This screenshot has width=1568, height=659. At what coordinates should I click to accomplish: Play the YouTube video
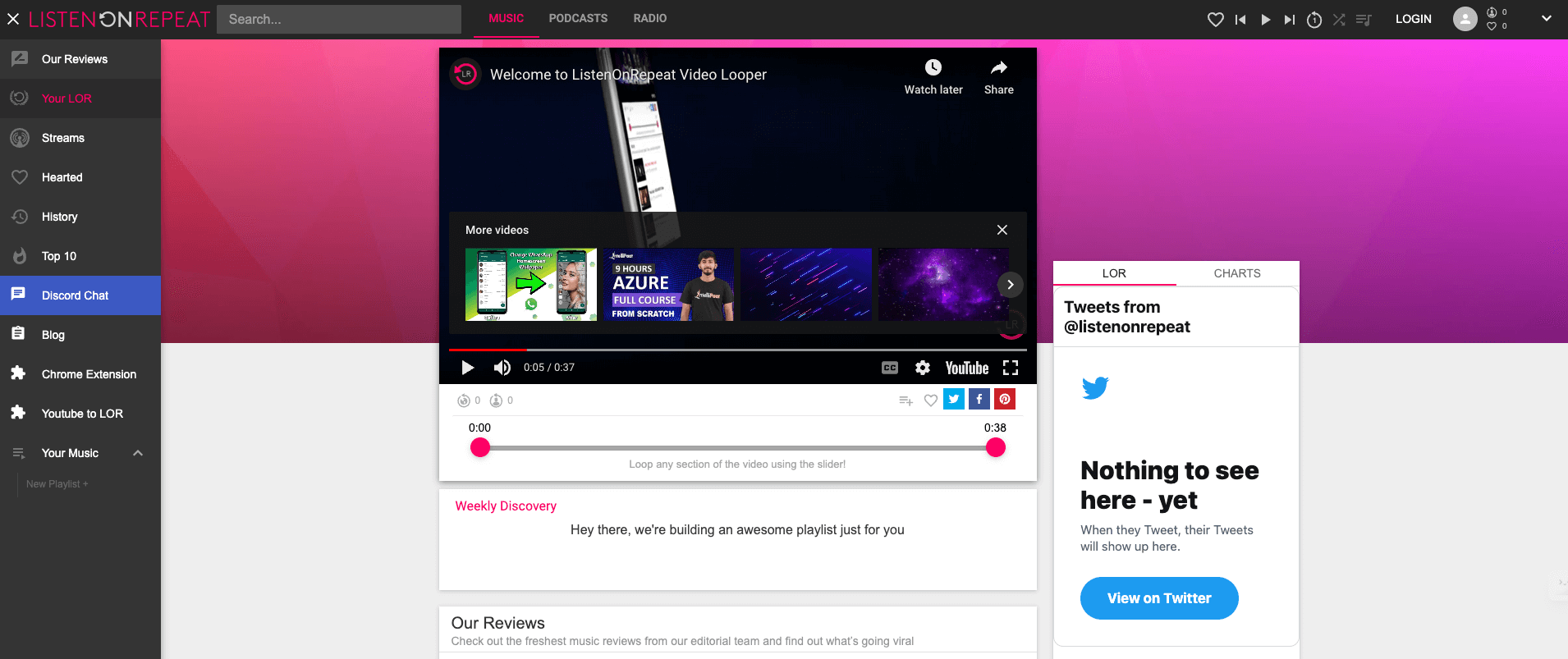468,368
